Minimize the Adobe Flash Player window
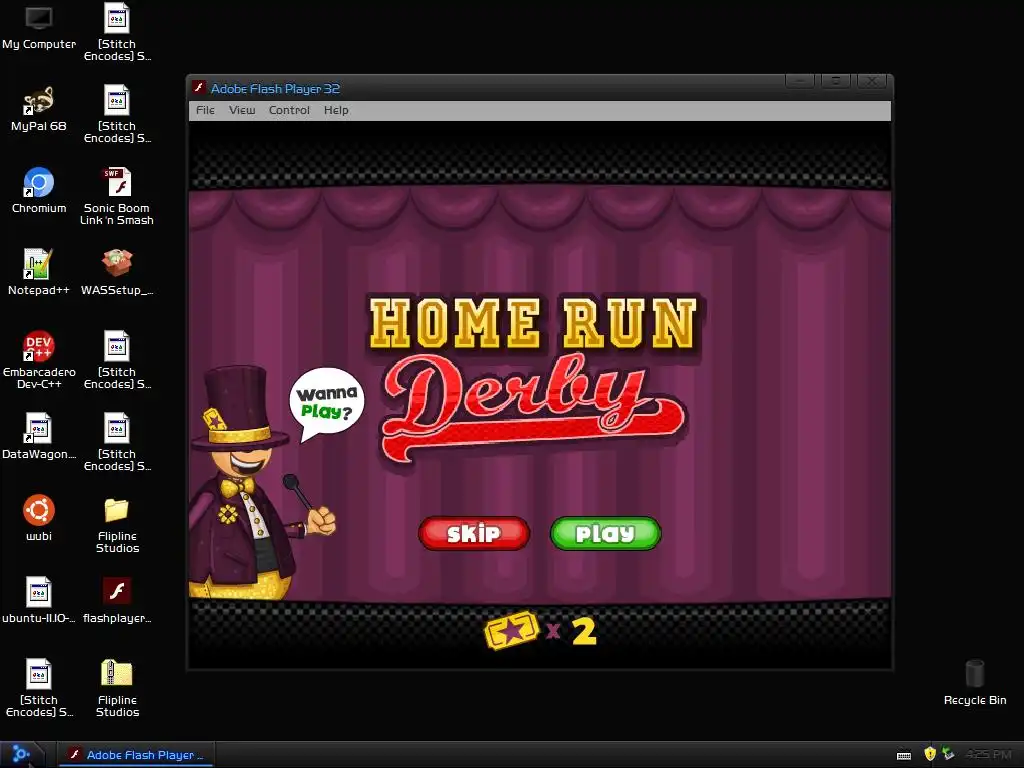1024x768 pixels. tap(799, 81)
